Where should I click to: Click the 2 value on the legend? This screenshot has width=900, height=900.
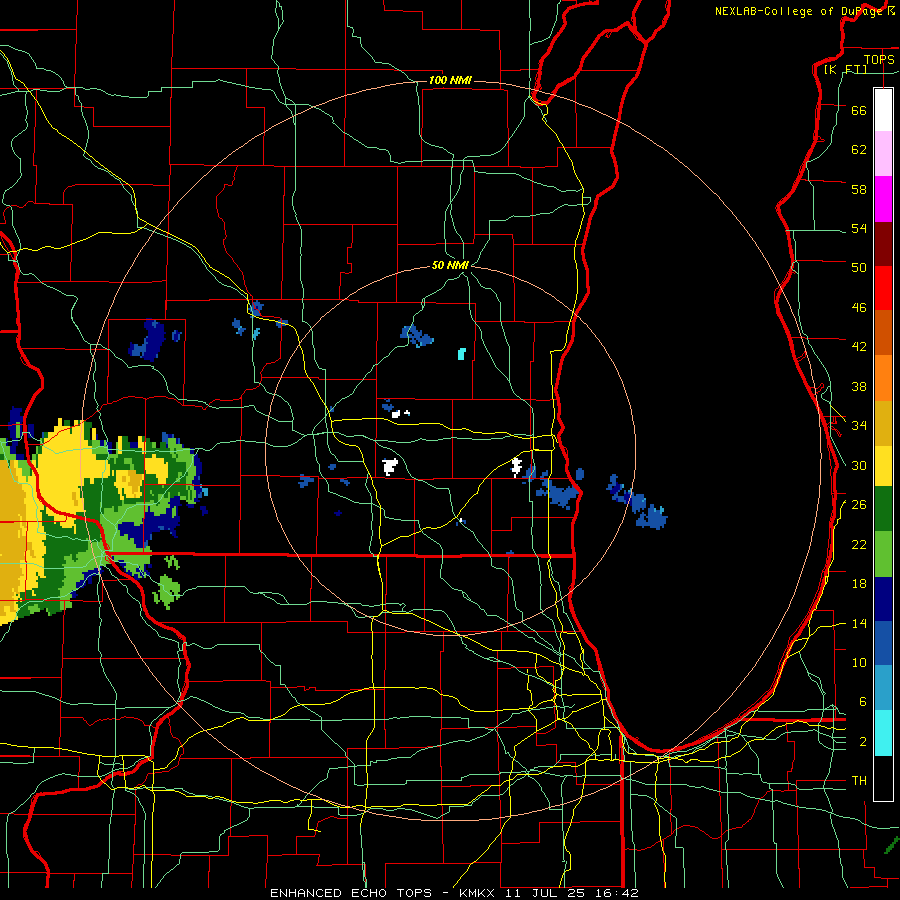tap(862, 742)
